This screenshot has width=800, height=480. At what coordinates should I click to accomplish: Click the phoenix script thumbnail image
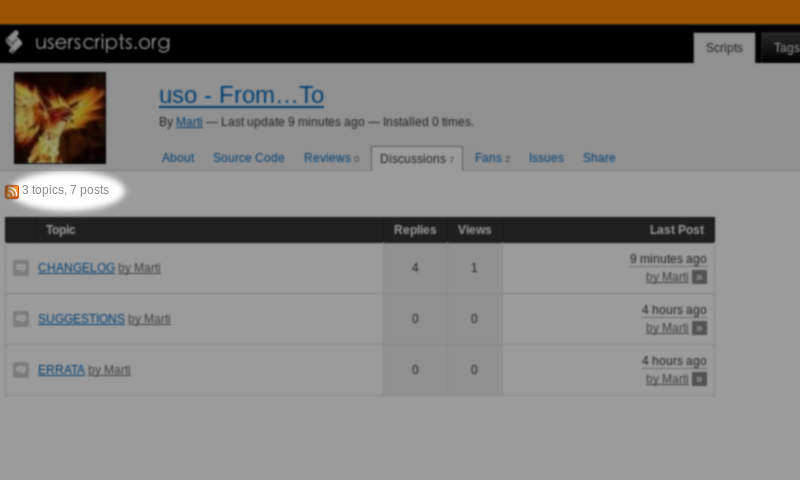pyautogui.click(x=60, y=118)
